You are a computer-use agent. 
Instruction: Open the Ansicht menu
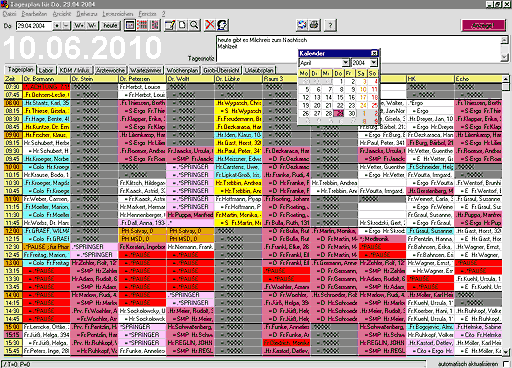(62, 14)
